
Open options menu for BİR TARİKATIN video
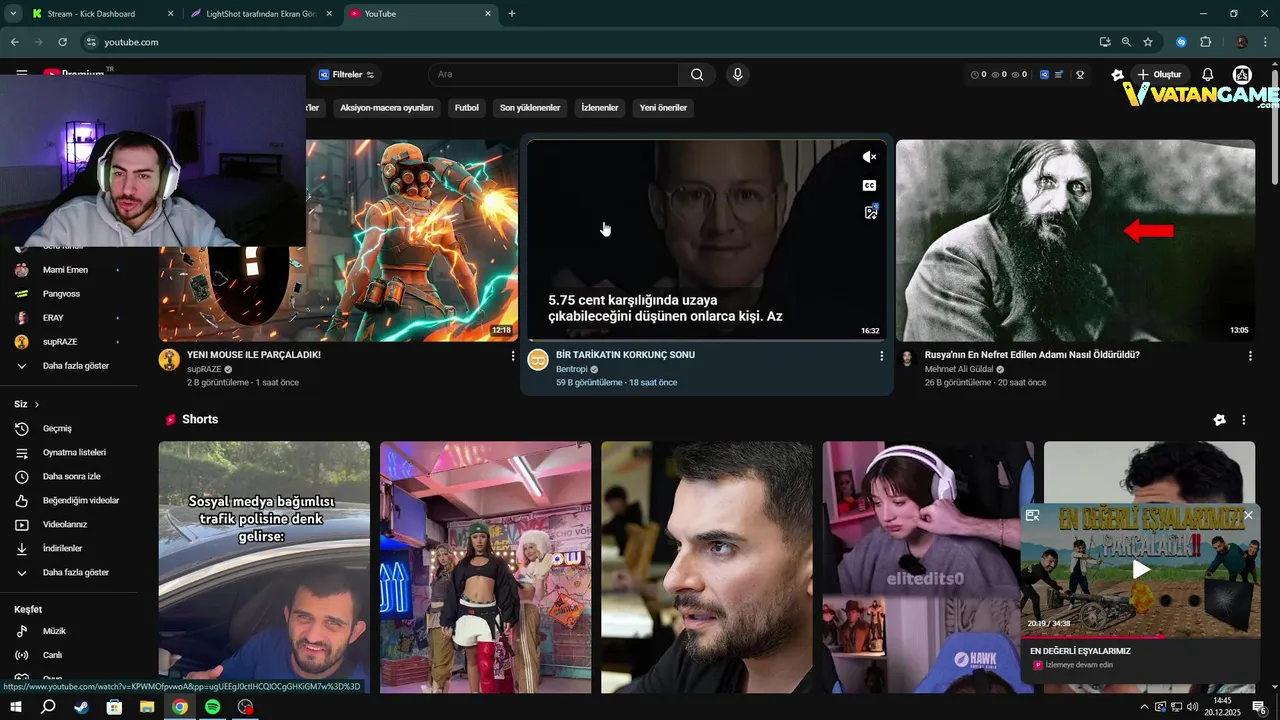881,356
